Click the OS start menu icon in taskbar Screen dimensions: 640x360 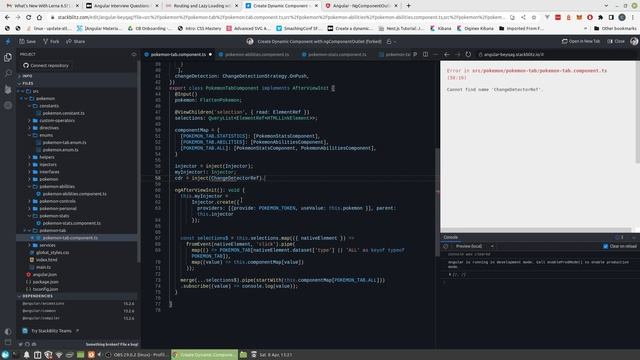(5, 355)
